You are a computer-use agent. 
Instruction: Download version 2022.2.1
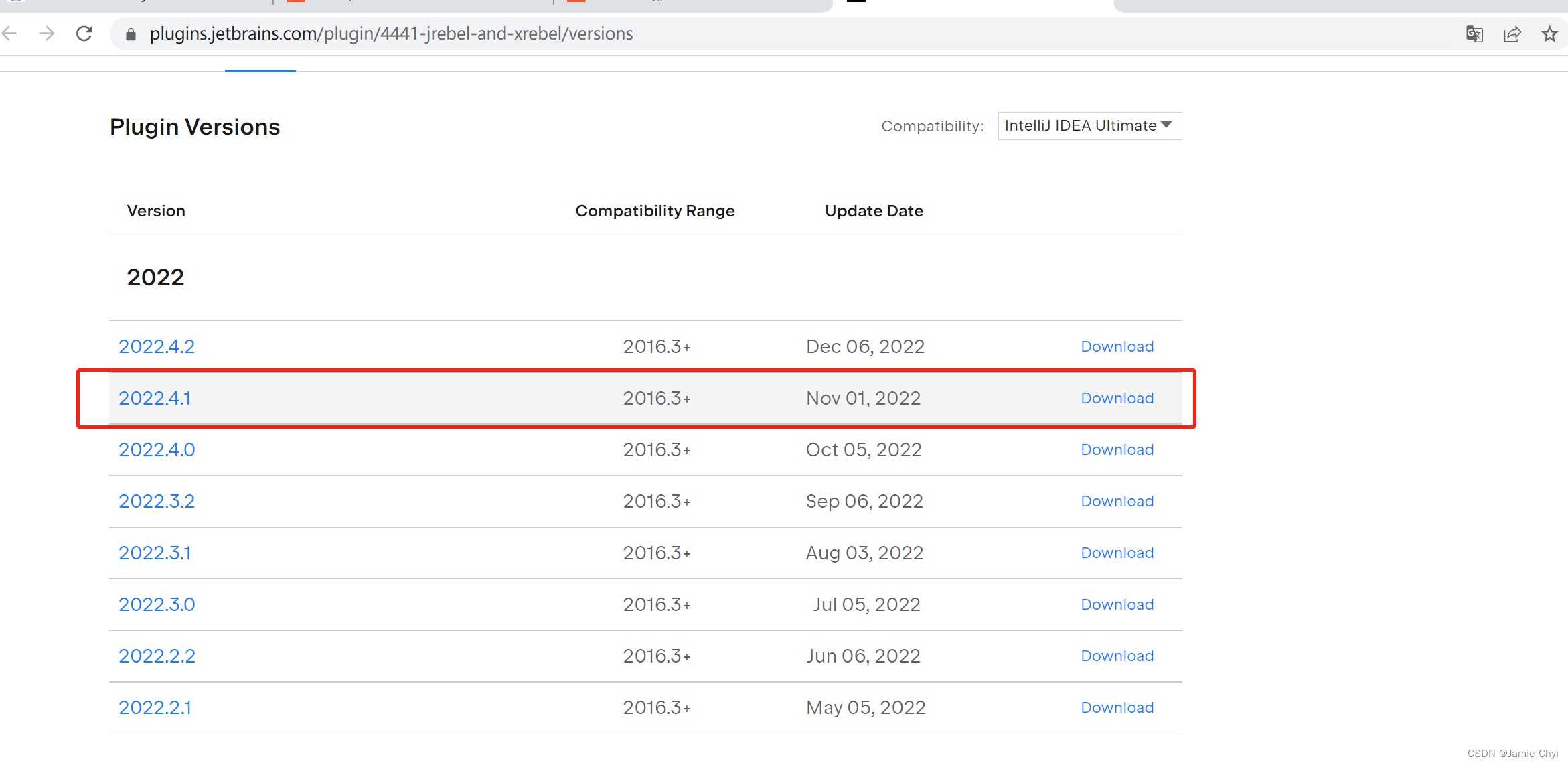[x=1117, y=707]
